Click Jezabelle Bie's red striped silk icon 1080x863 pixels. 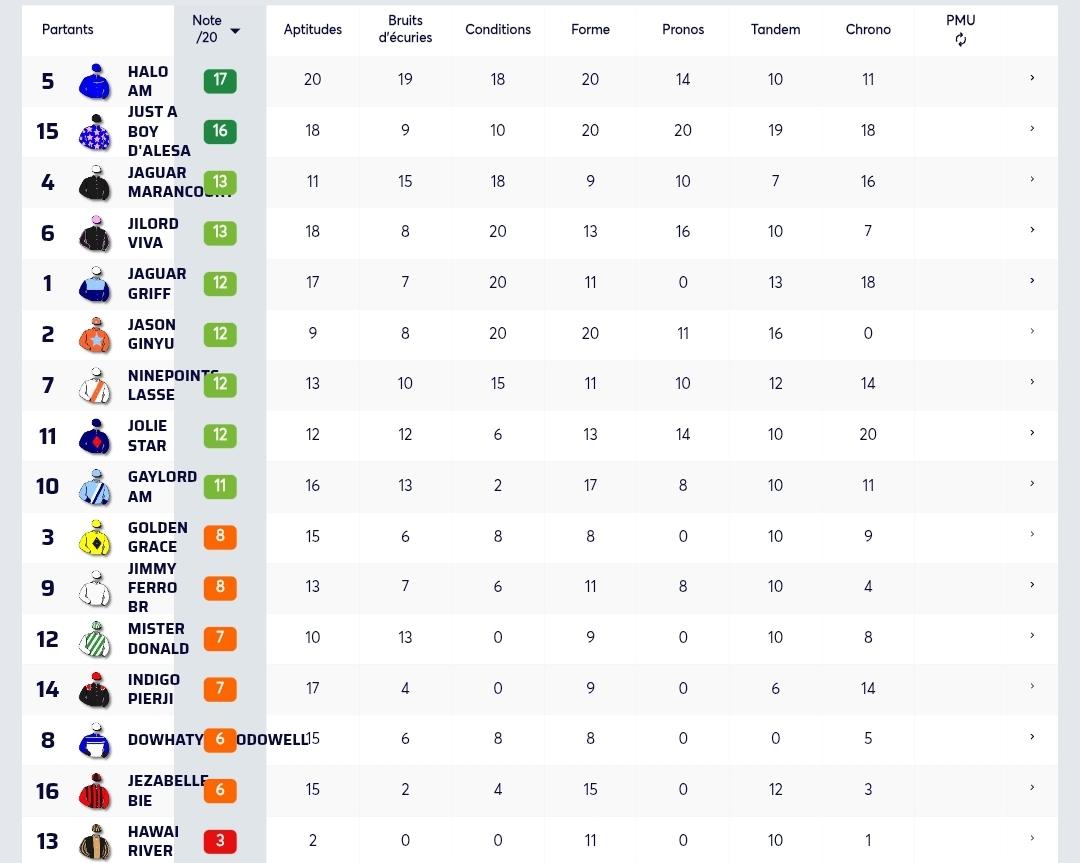click(95, 791)
